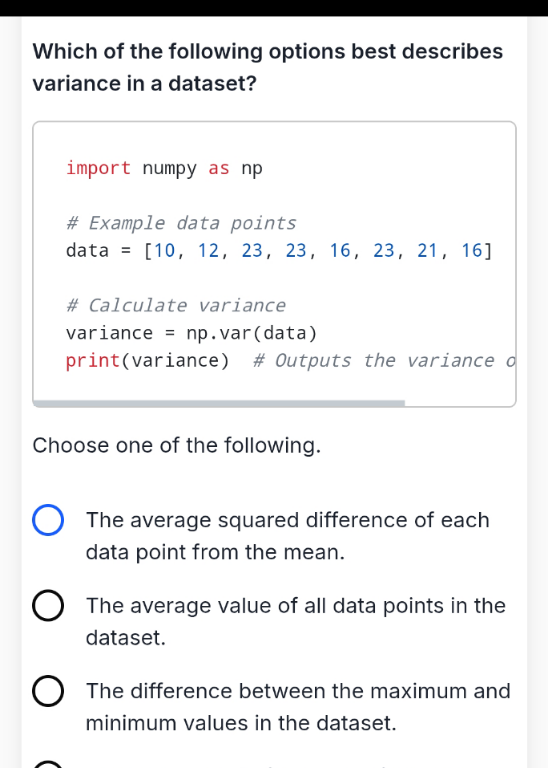Choose the "average value of all data points" radio
Screen dimensions: 548x768
click(x=48, y=605)
